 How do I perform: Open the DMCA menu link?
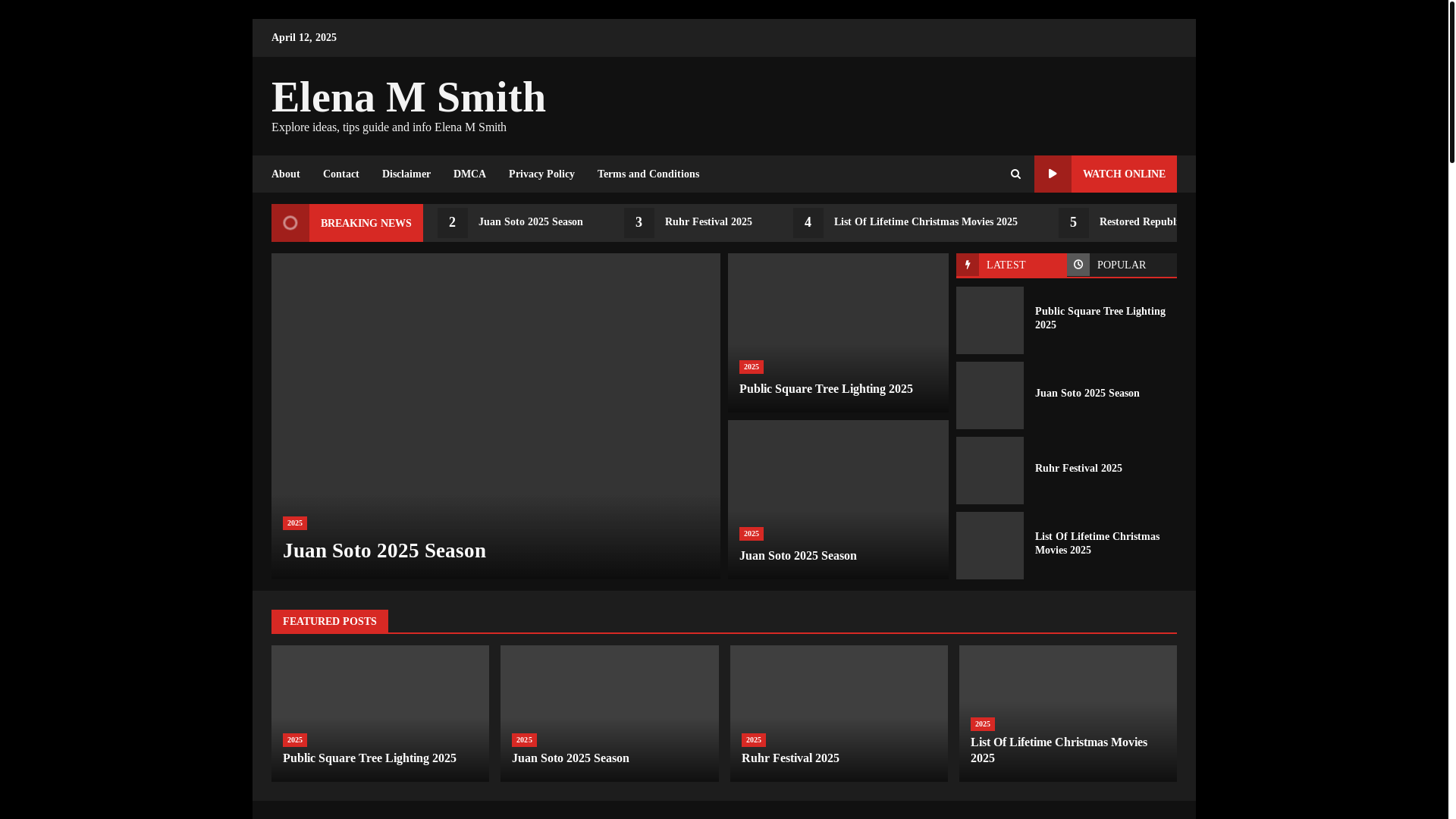coord(469,174)
